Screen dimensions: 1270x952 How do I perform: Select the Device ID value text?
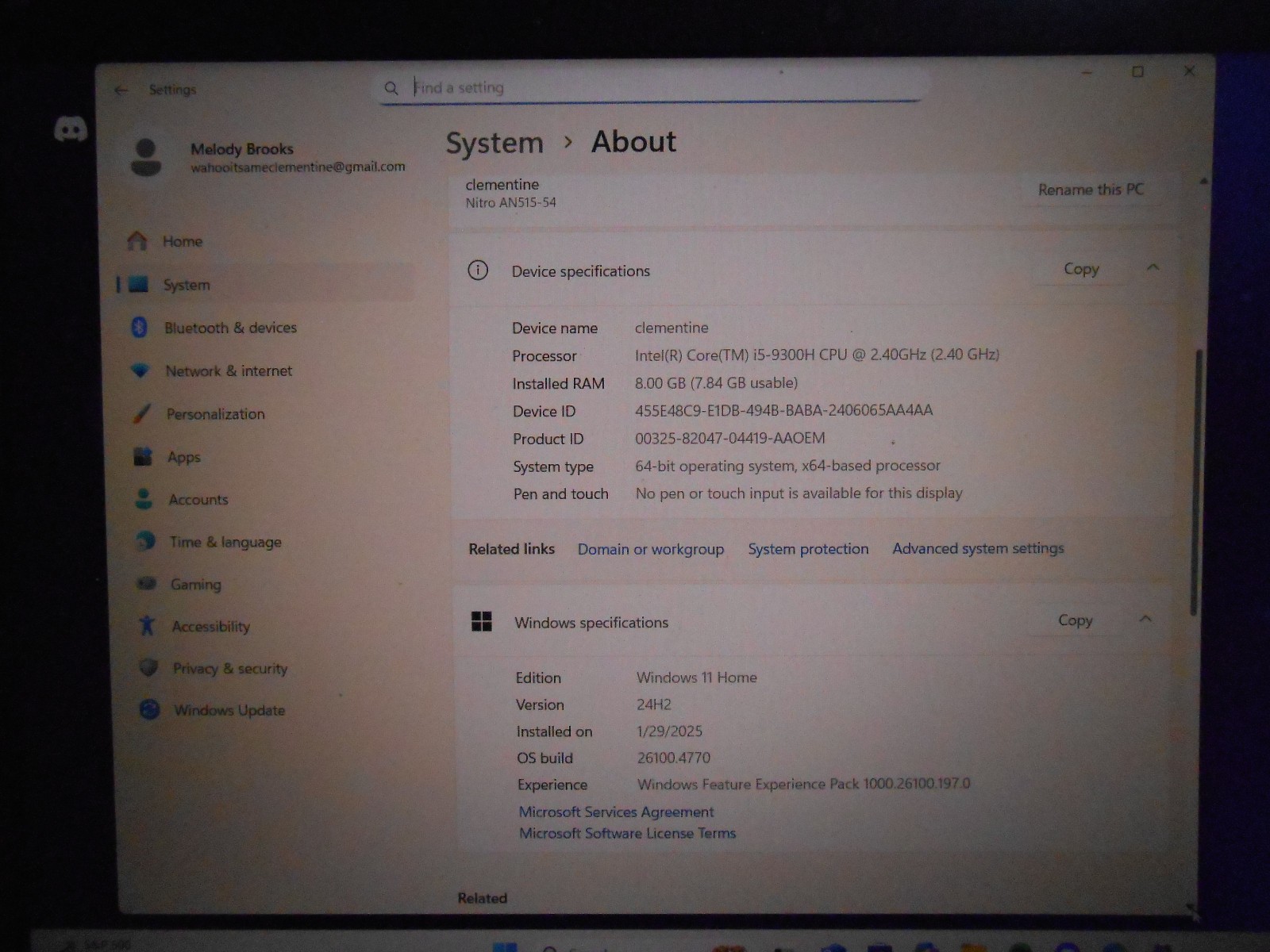coord(783,410)
